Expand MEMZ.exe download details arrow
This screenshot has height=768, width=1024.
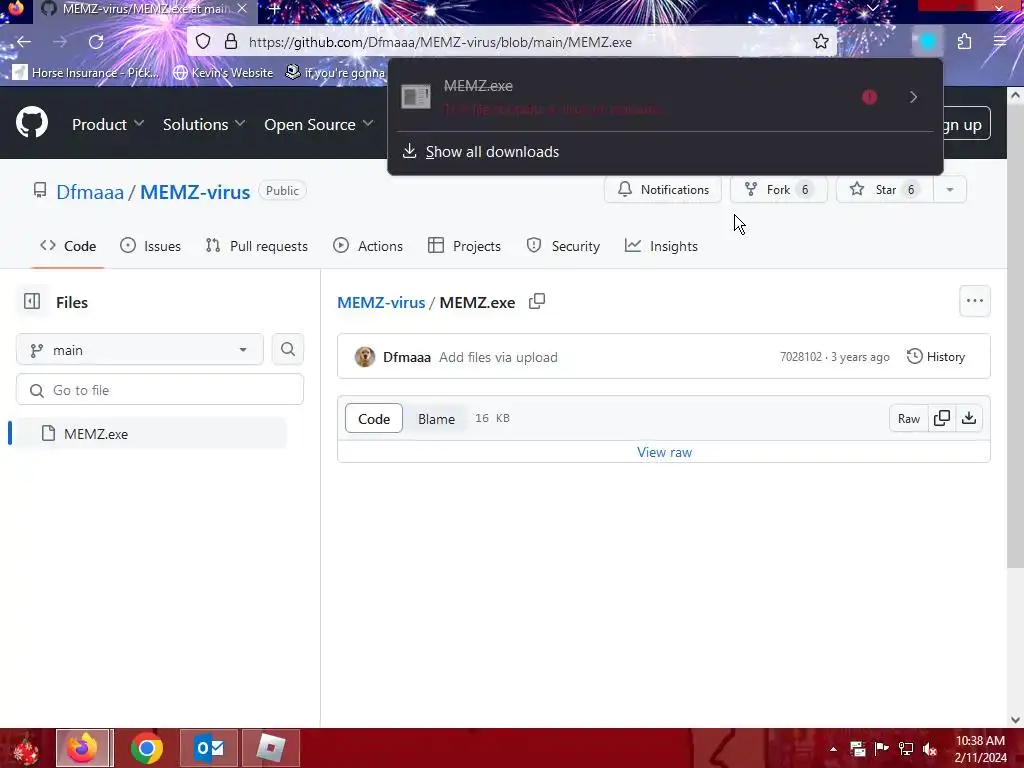(914, 97)
